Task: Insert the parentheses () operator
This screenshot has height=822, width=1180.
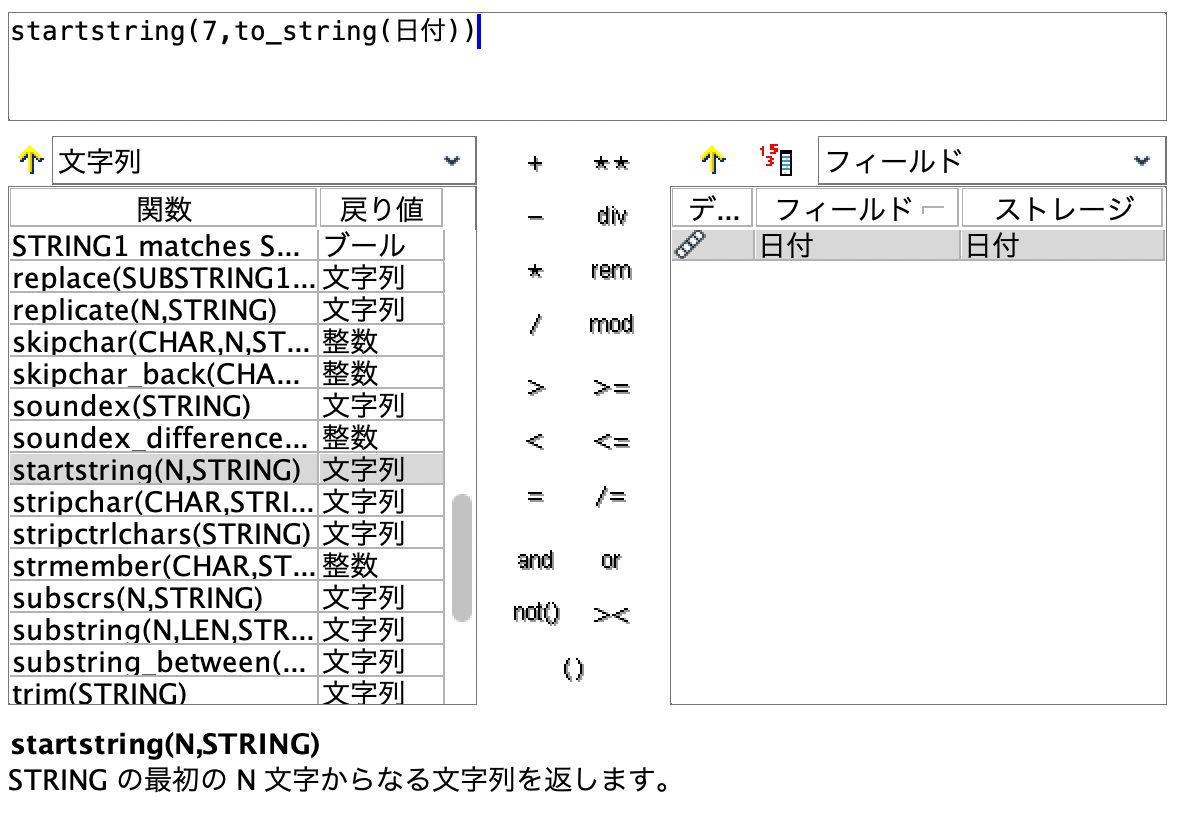Action: [x=572, y=669]
